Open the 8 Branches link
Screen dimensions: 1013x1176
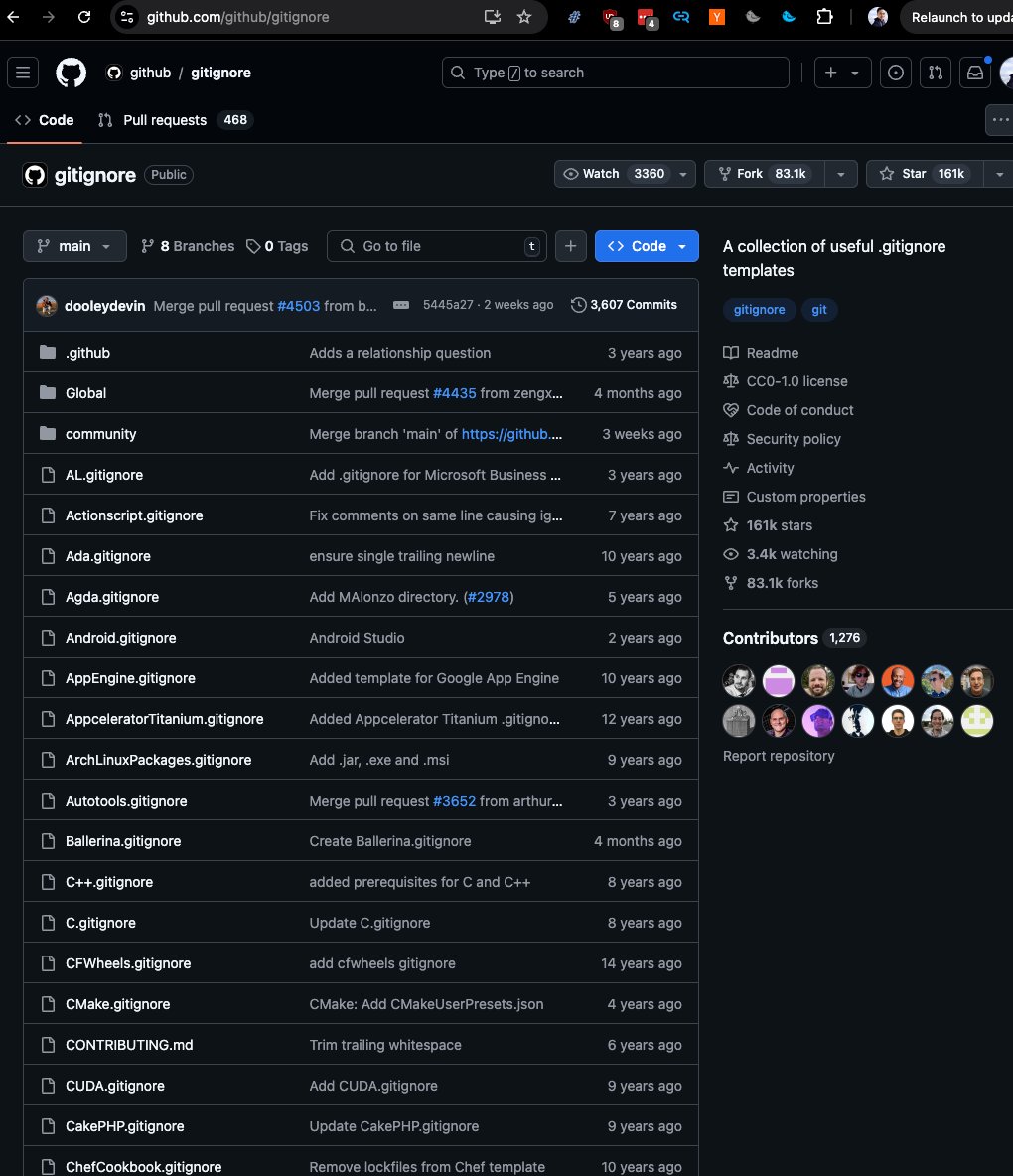click(188, 246)
